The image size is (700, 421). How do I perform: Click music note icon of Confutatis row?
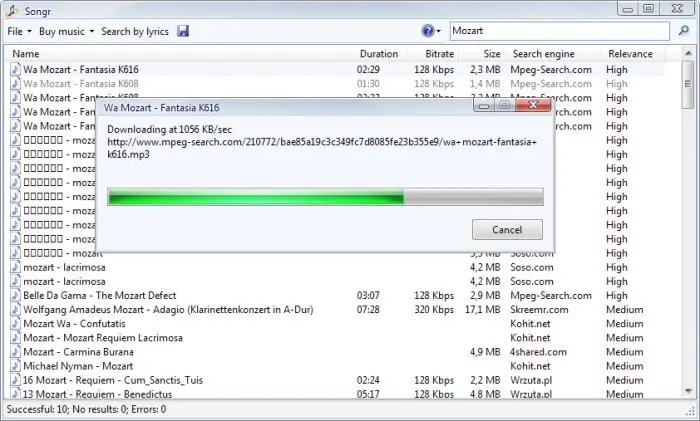pos(16,324)
